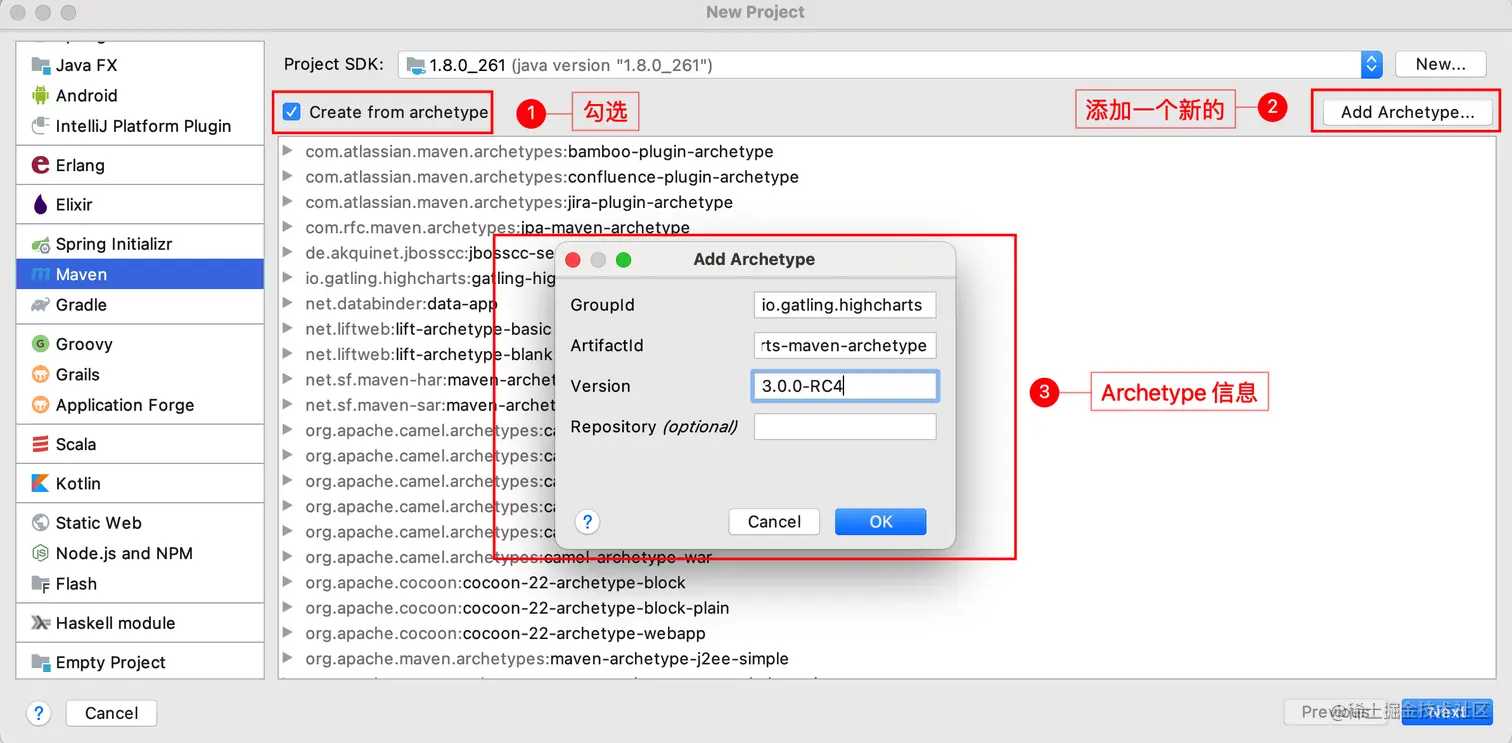Screen dimensions: 1512x743
Task: Expand the cocoon-22-archetype-block-plain entry
Action: pos(288,607)
